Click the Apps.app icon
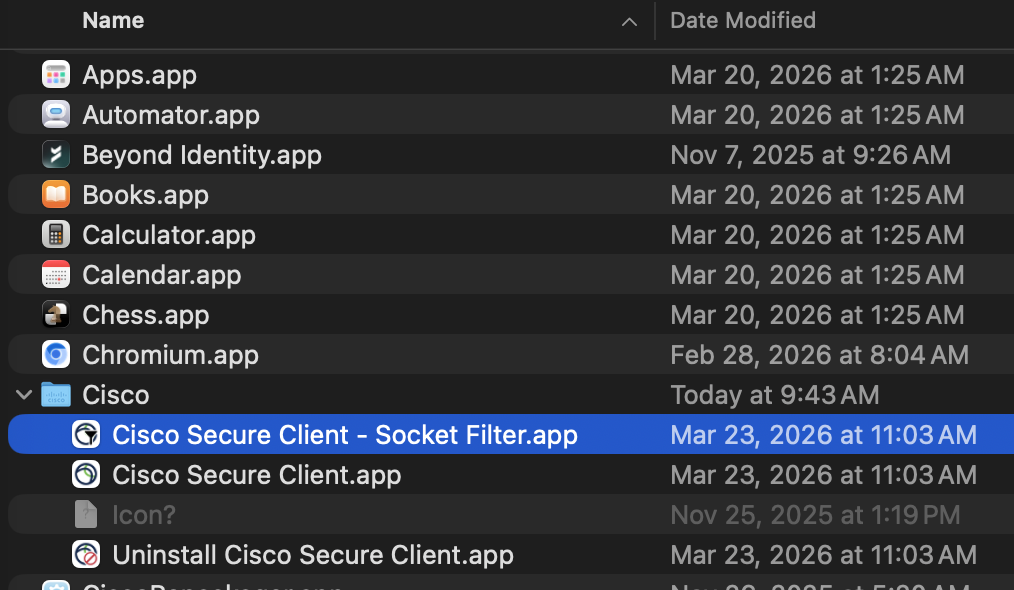 (56, 74)
